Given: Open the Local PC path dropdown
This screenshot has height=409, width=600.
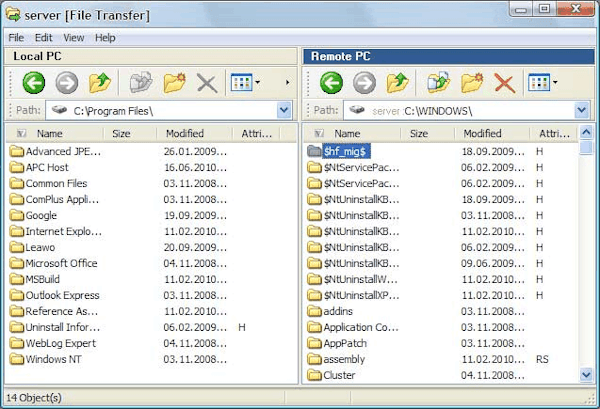Looking at the screenshot, I should [x=284, y=111].
